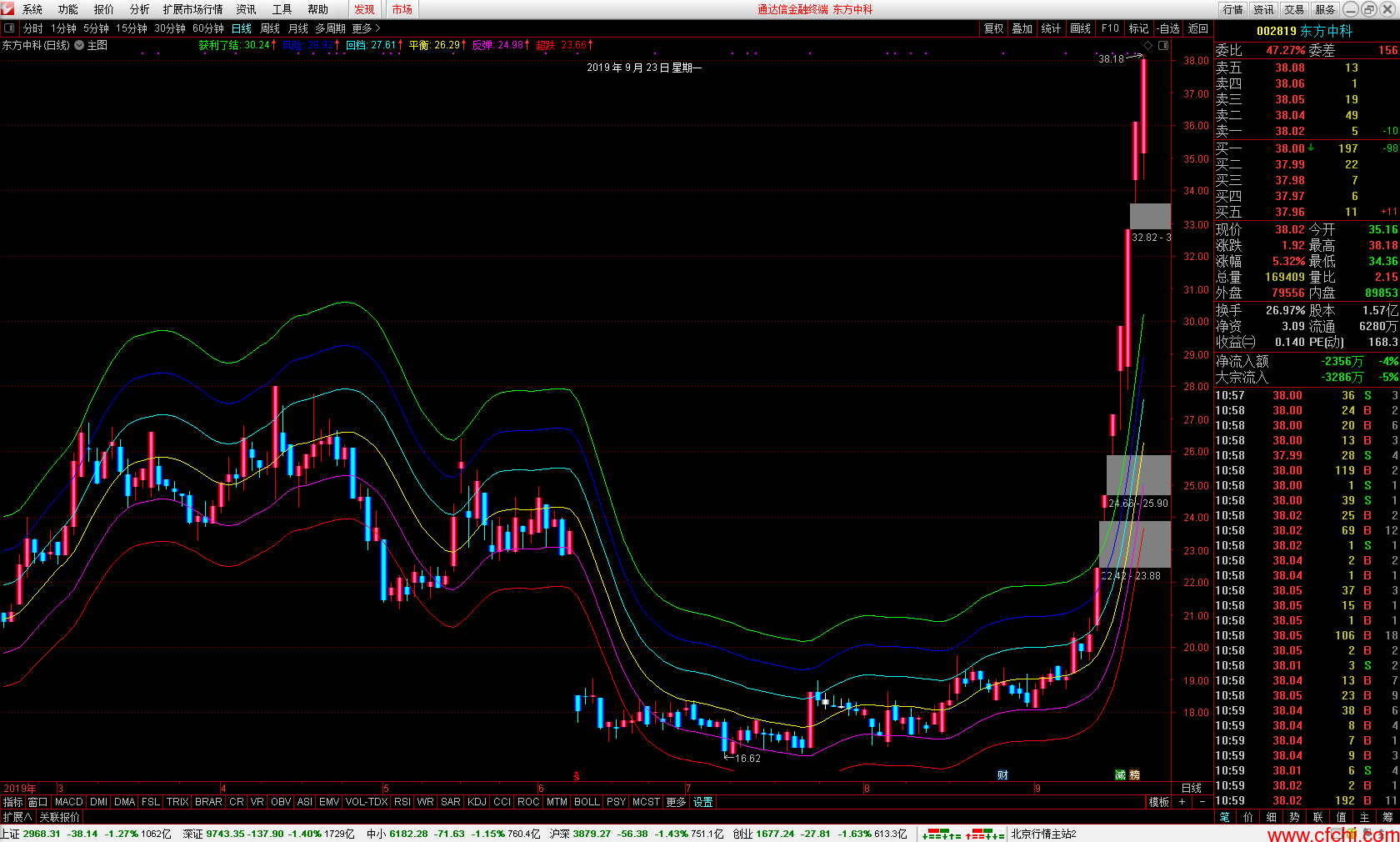The height and width of the screenshot is (842, 1400).
Task: Open the 行情 quotes section
Action: click(x=1233, y=9)
